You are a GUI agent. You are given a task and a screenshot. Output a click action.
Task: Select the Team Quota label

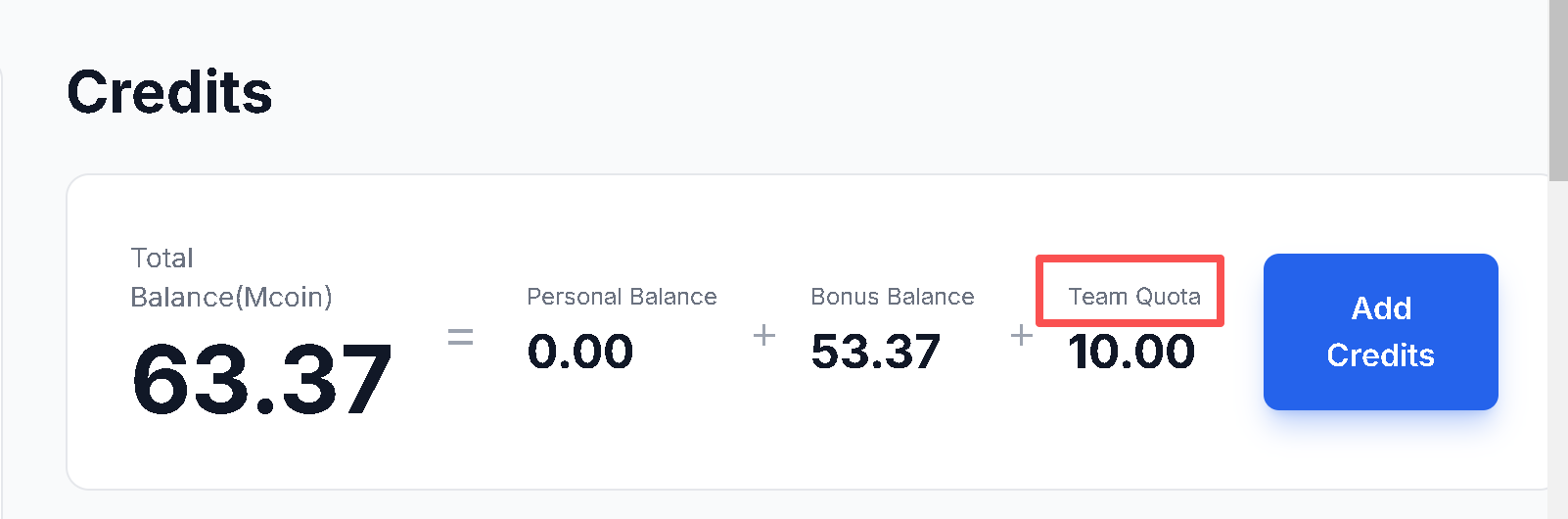pos(1133,297)
